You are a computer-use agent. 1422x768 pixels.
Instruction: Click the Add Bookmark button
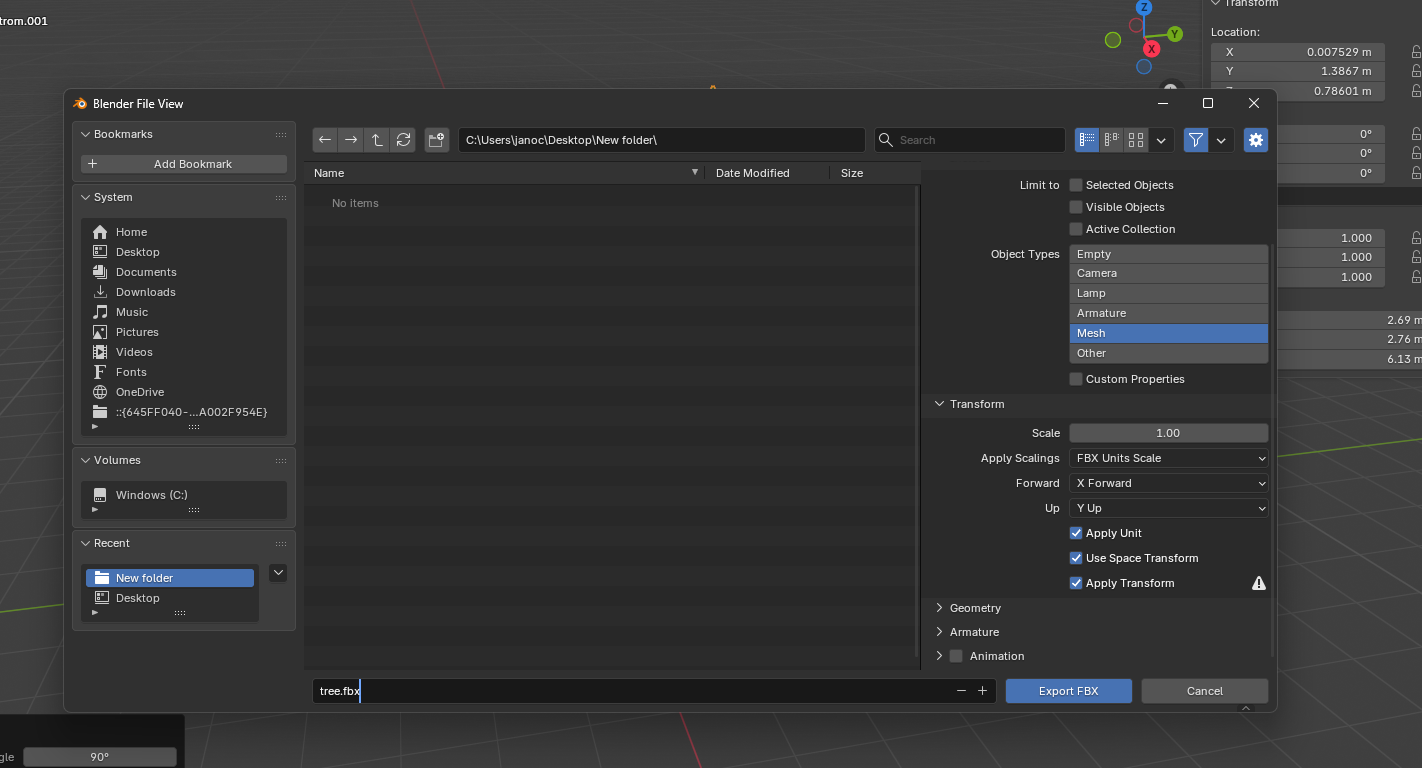click(x=184, y=164)
